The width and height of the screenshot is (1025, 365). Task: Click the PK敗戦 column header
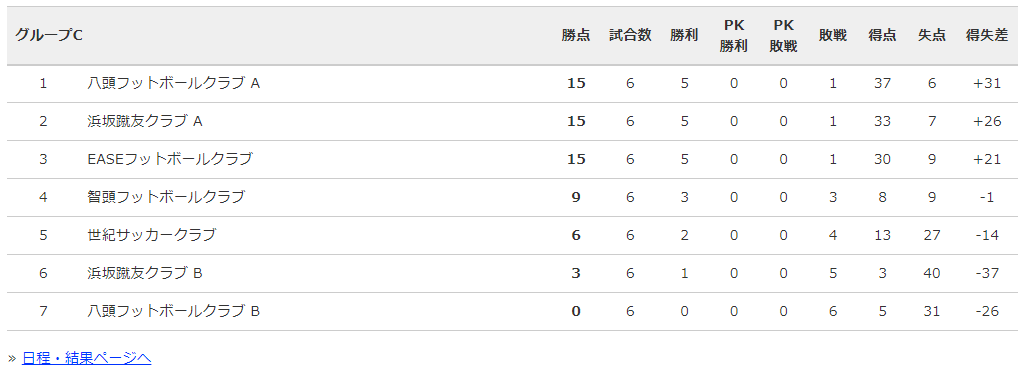783,35
